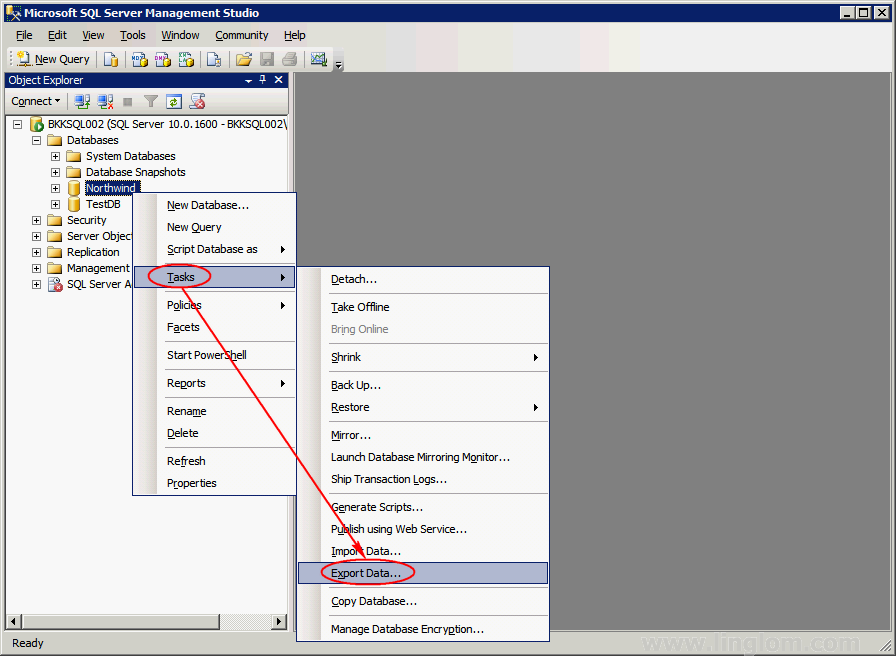Screen dimensions: 896x656
Task: Open the Window menu
Action: tap(180, 35)
